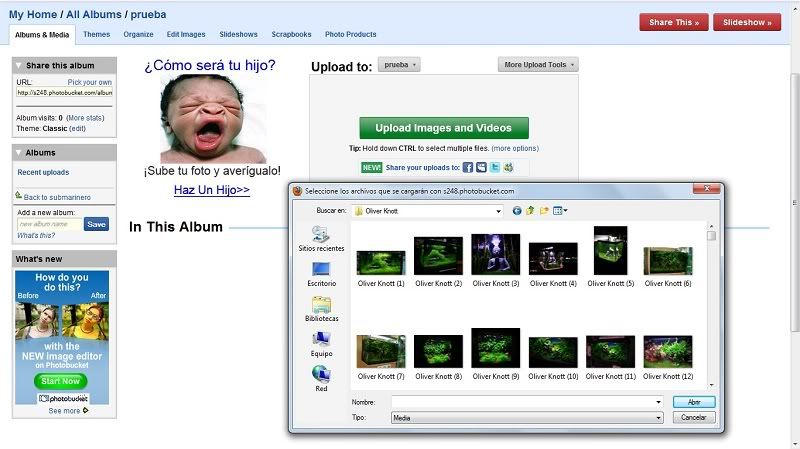Click the crying baby ad image
Image resolution: width=800 pixels, height=449 pixels.
click(x=213, y=119)
